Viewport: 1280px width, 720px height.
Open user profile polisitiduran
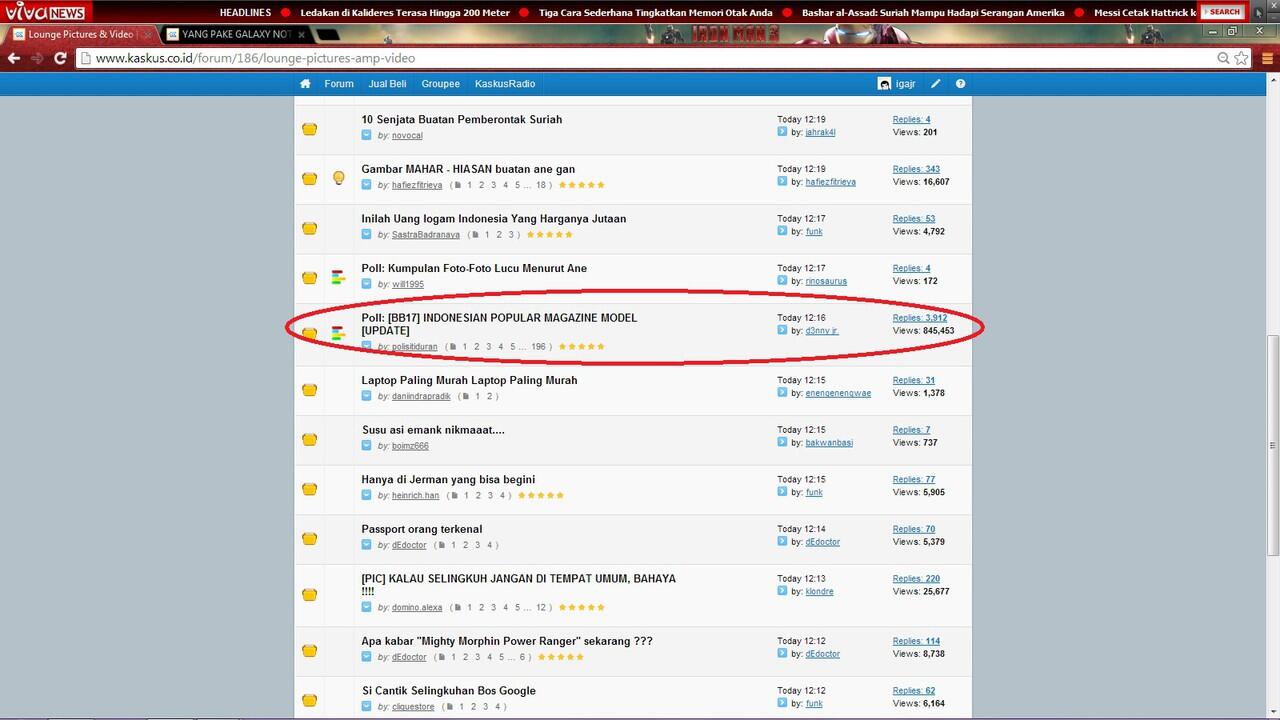415,347
